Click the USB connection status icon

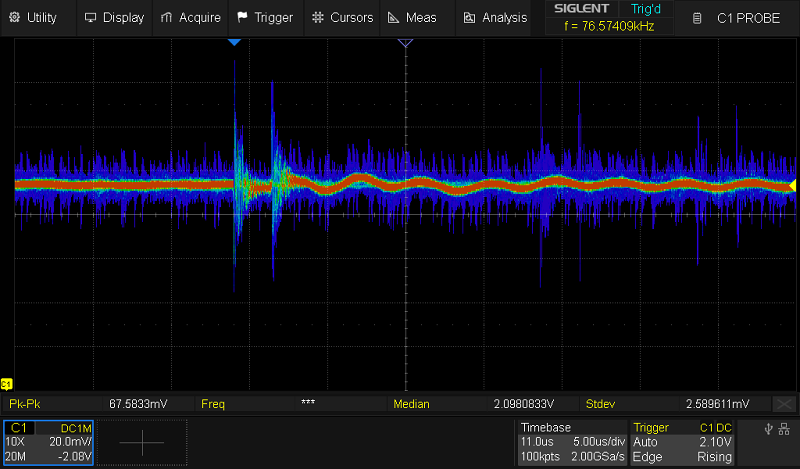click(767, 429)
